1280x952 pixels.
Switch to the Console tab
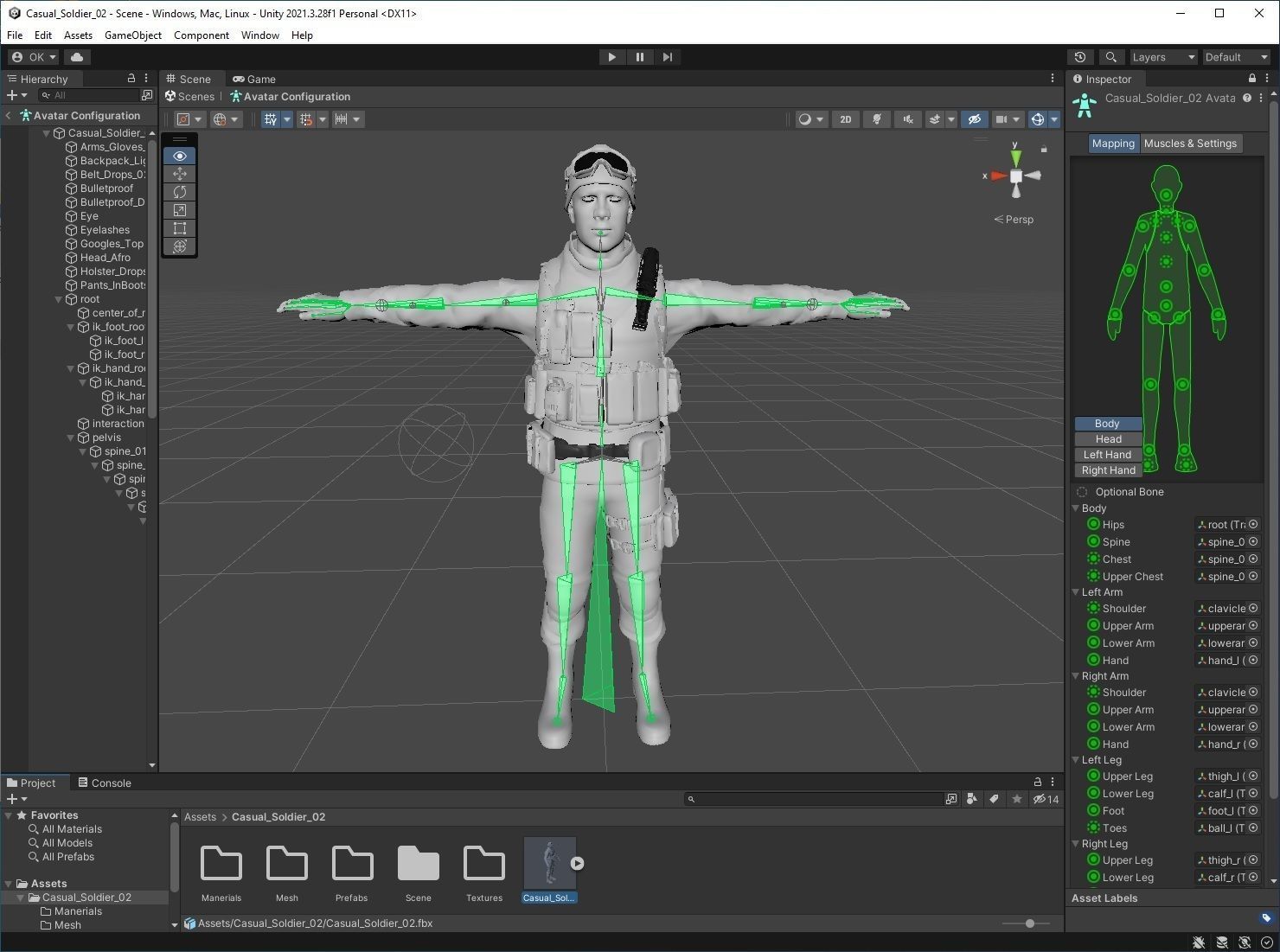tap(105, 783)
